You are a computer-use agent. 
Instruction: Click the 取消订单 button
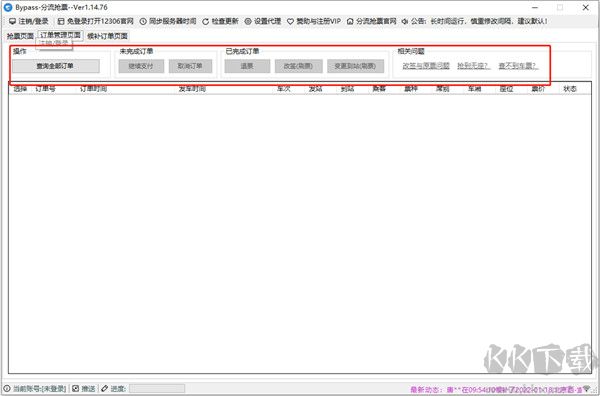click(191, 66)
